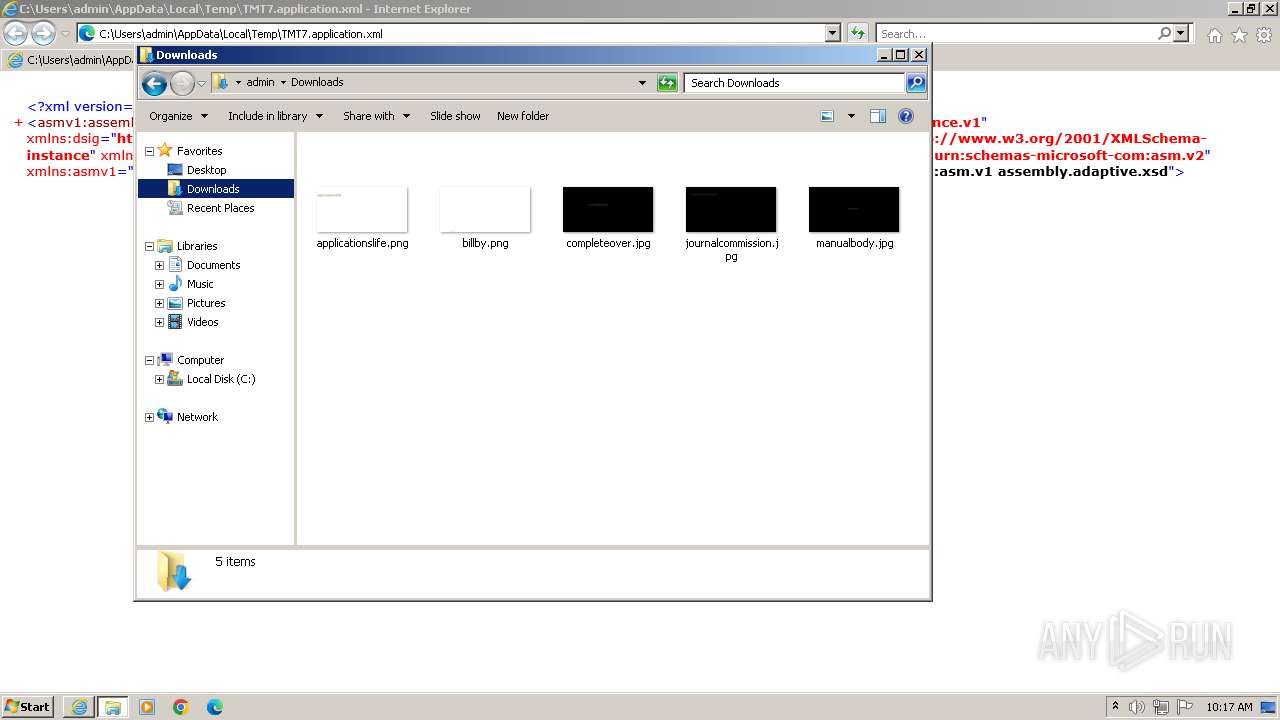
Task: Create a New folder
Action: point(523,116)
